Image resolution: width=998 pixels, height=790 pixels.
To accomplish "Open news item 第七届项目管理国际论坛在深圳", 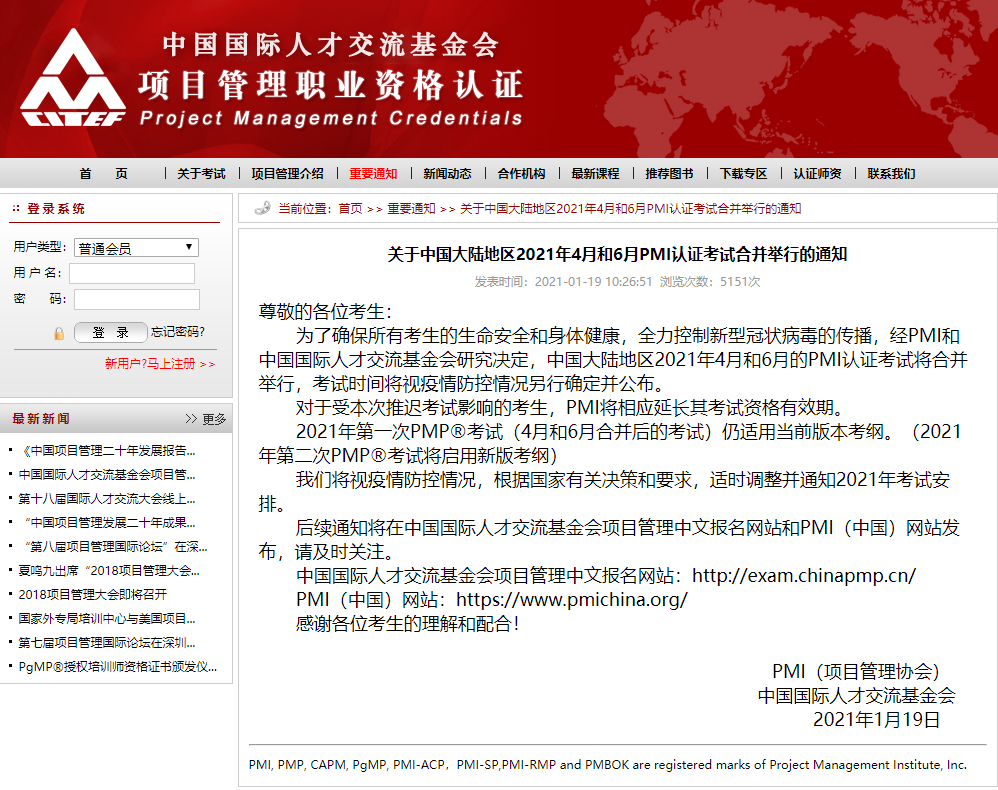I will [107, 643].
